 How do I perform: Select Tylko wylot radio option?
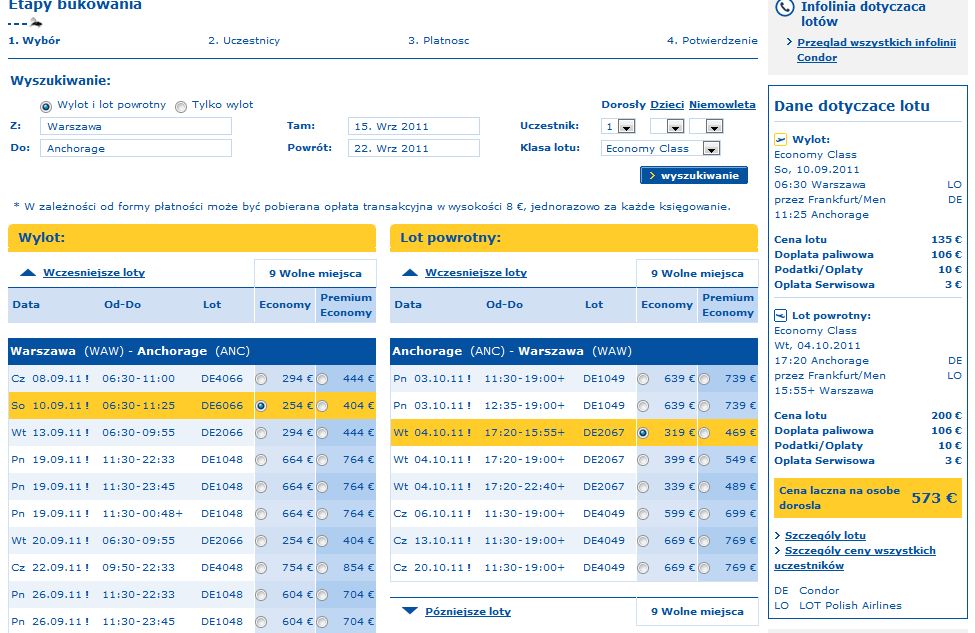(x=181, y=107)
